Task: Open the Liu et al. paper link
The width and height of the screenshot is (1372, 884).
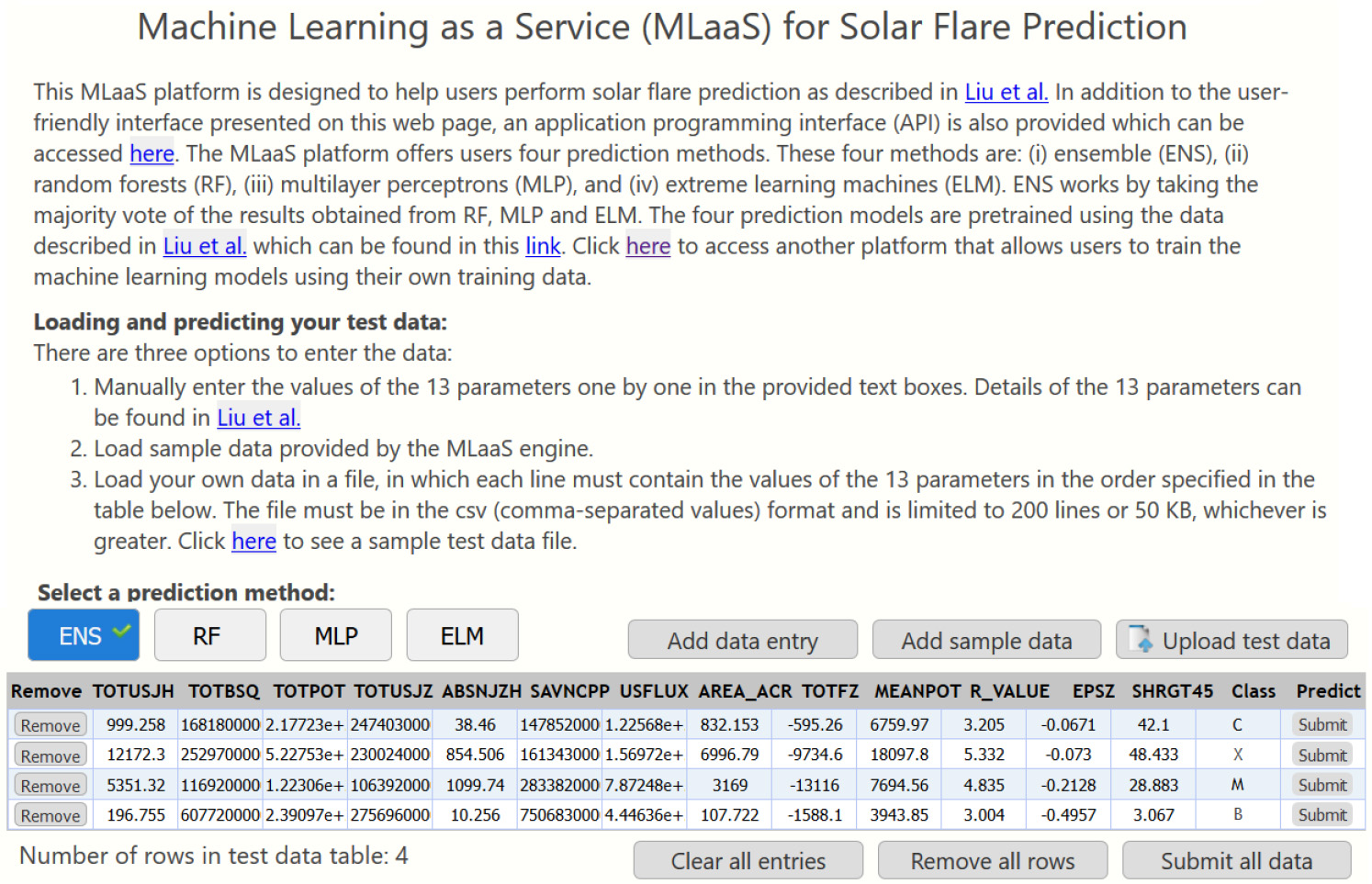Action: tap(1006, 92)
